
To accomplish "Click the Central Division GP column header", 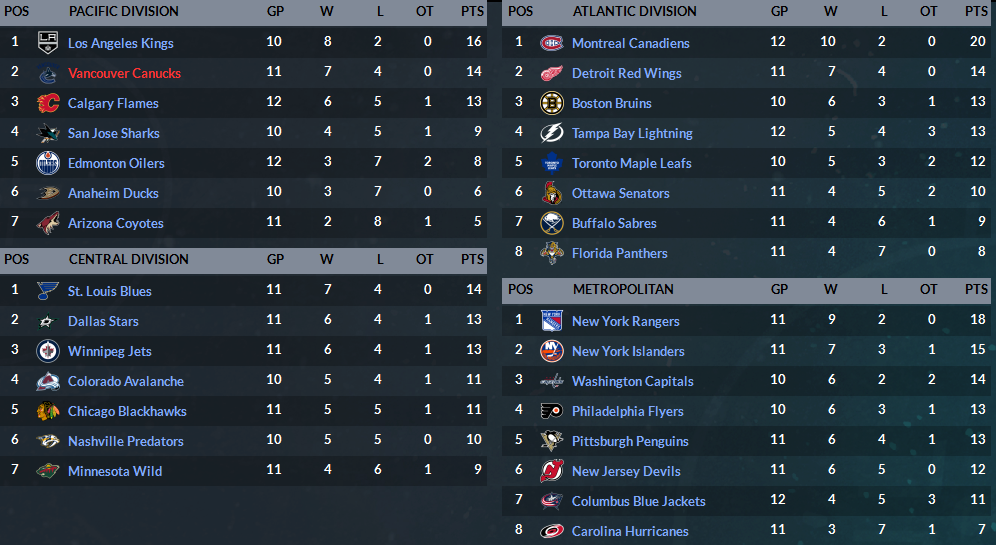I will click(275, 259).
